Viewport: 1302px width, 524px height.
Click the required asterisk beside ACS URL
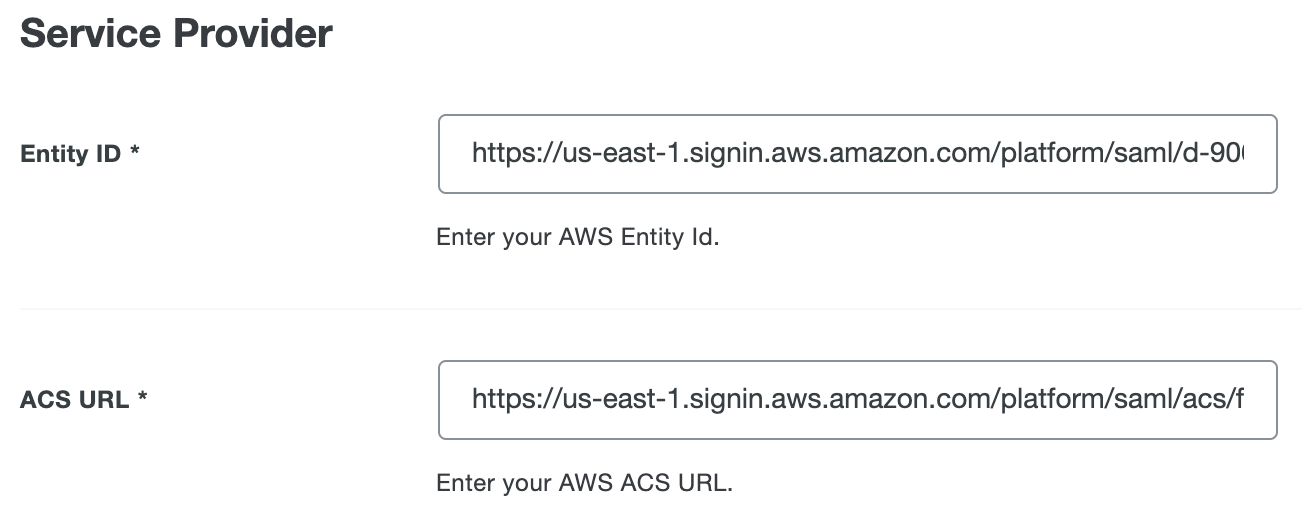tap(143, 401)
